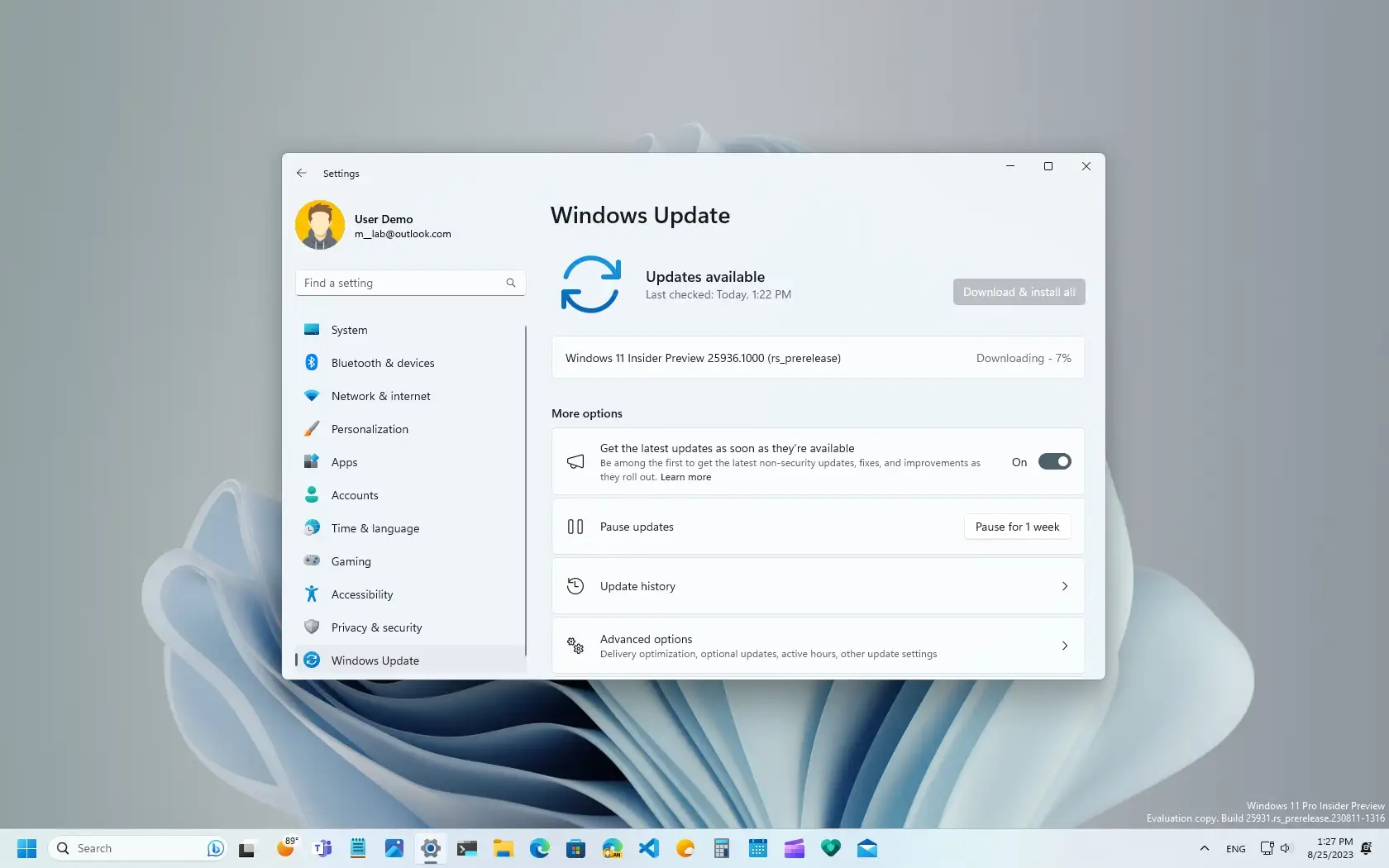Image resolution: width=1389 pixels, height=868 pixels.
Task: Select Bluetooth & devices in the sidebar
Action: click(382, 362)
